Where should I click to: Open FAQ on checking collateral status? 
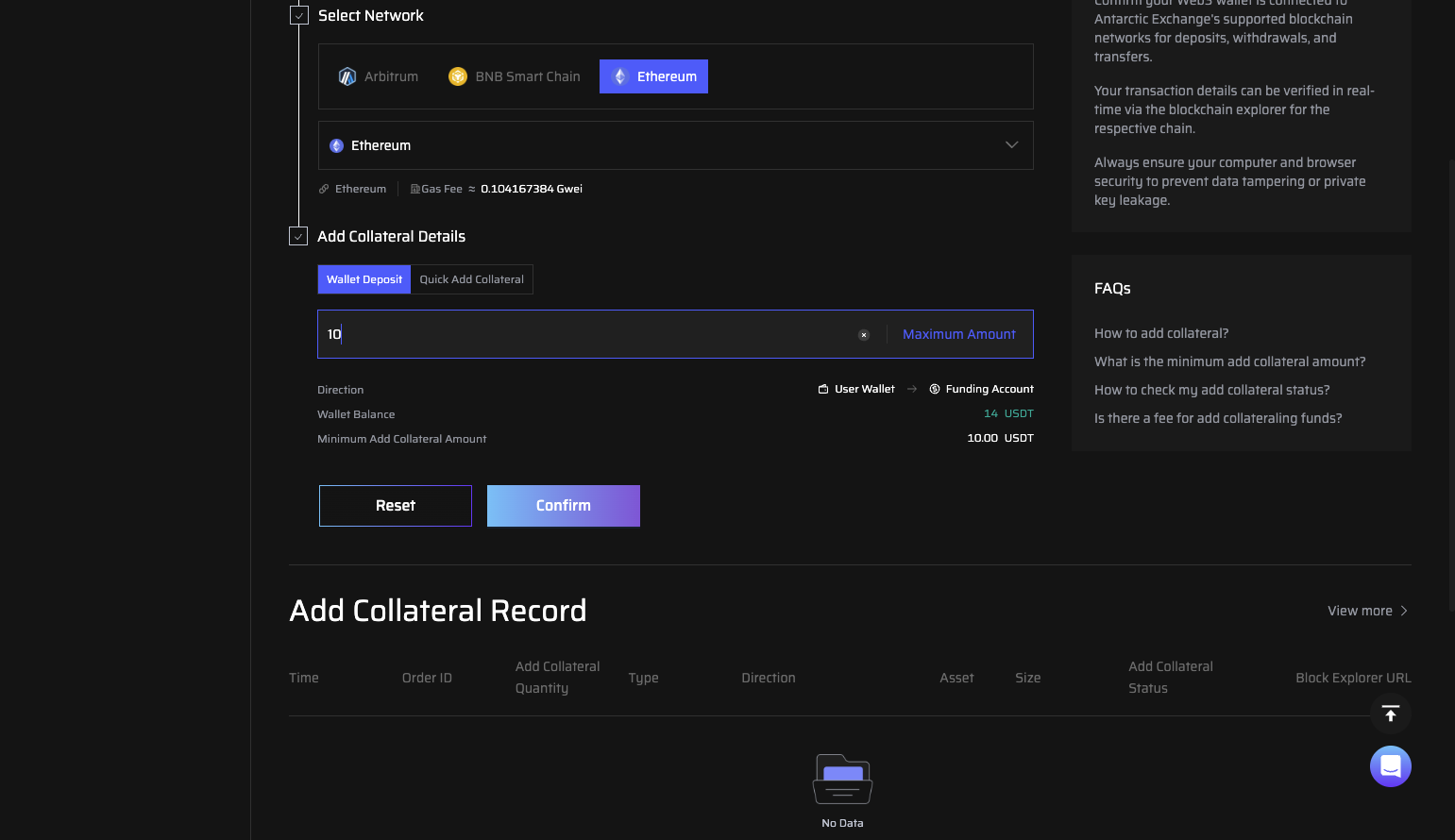tap(1212, 390)
